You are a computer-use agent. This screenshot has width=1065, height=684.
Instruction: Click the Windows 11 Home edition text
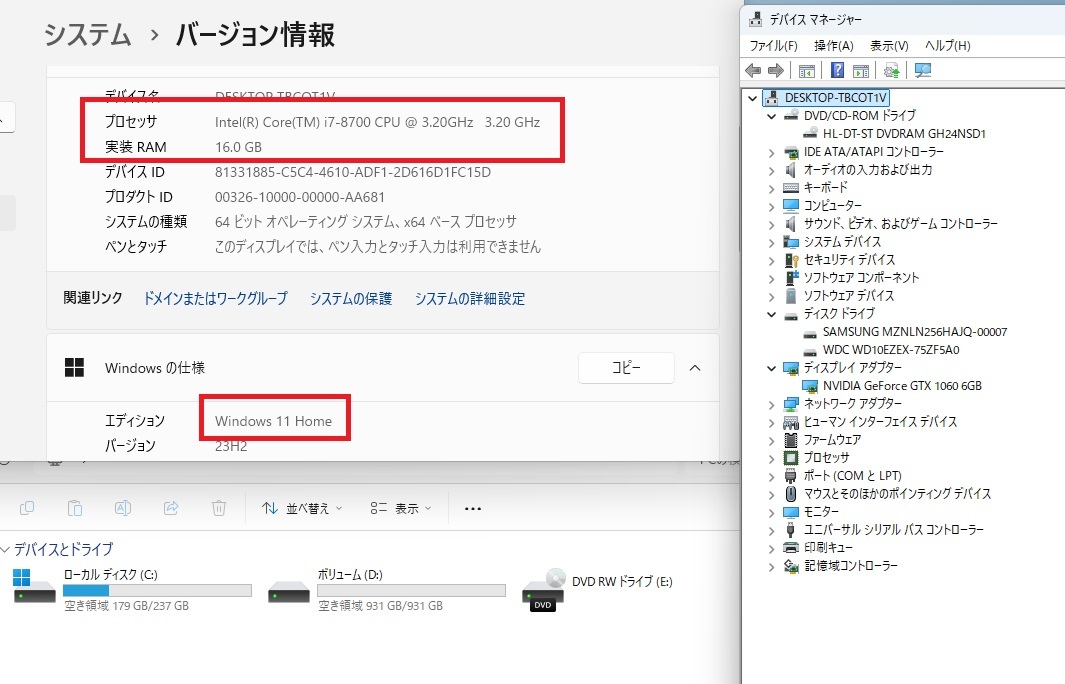[274, 421]
